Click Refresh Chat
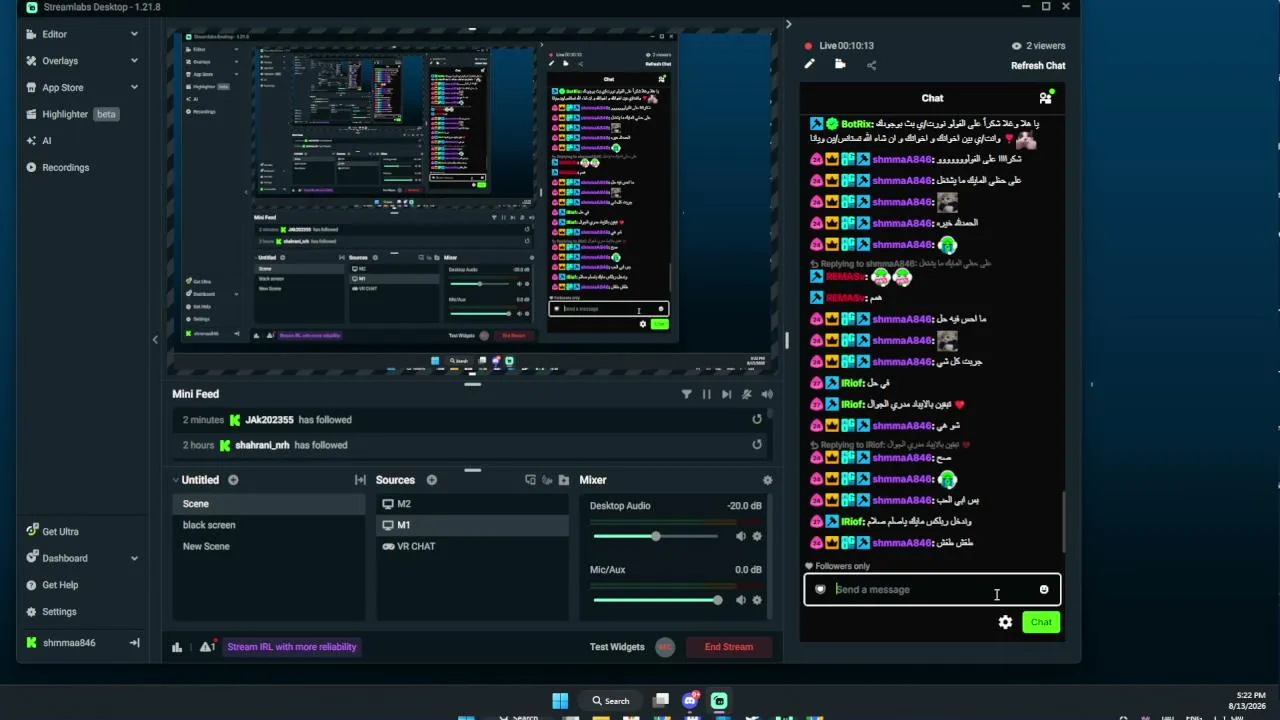1280x720 pixels. pos(1038,66)
